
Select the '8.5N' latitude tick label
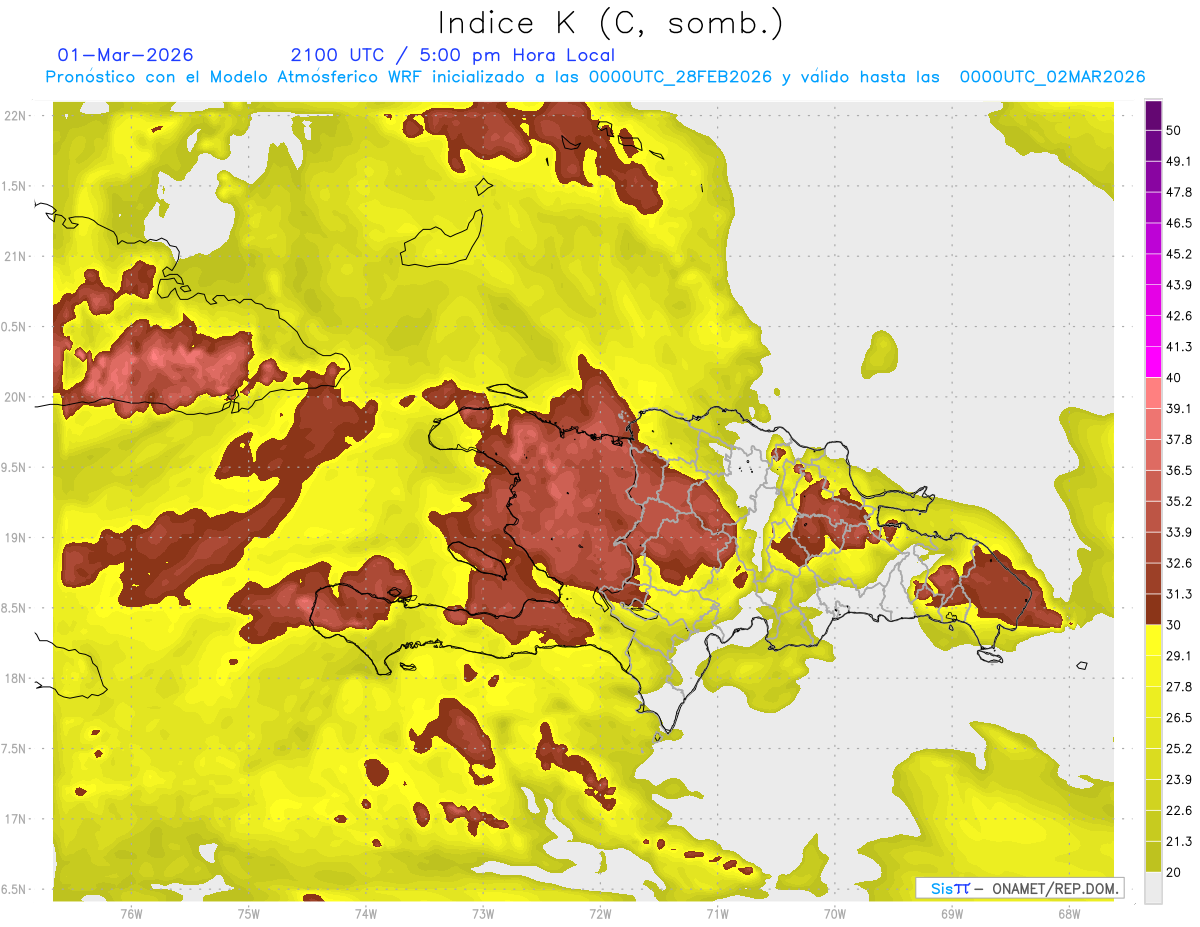(x=14, y=608)
